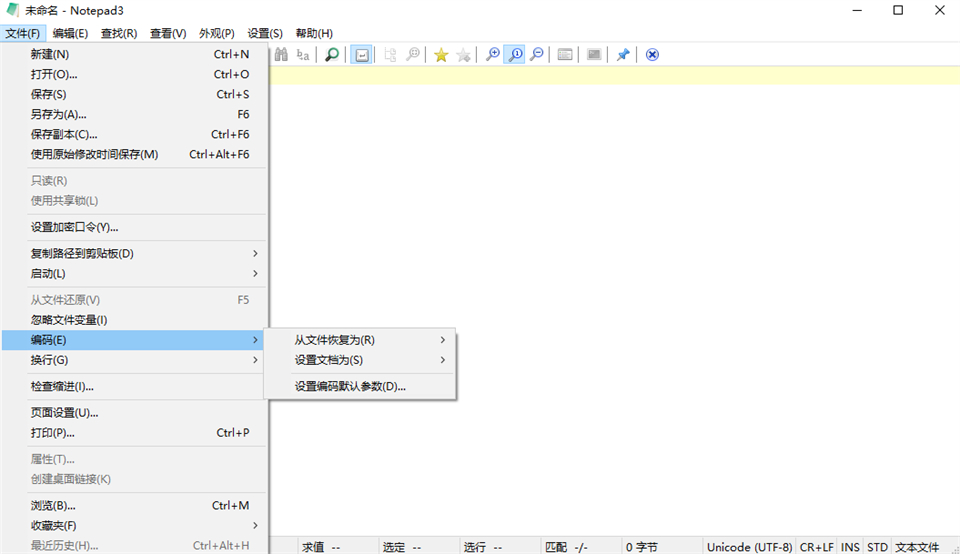This screenshot has height=554, width=960.
Task: Choose 打开(O)... menu entry
Action: tap(135, 74)
